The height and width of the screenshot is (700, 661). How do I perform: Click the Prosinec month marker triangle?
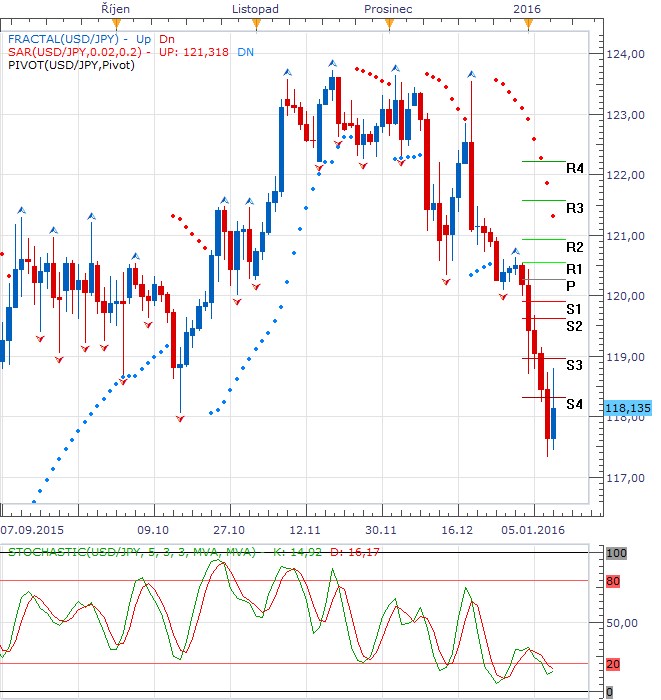[389, 25]
